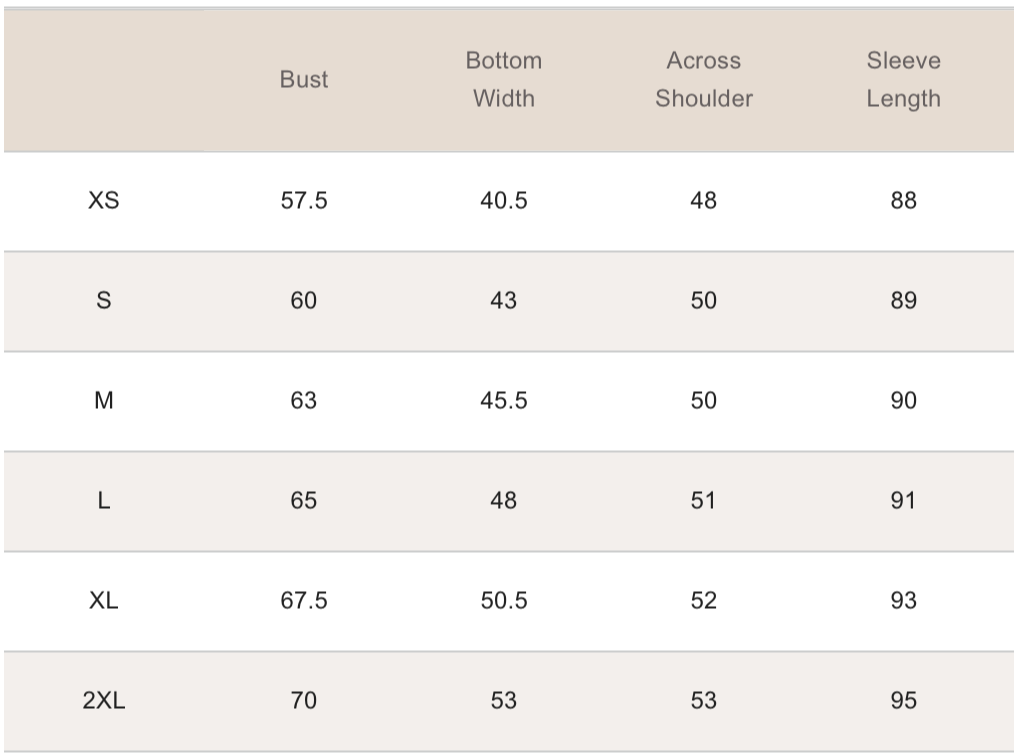Image resolution: width=1014 pixels, height=754 pixels.
Task: Click the Bottom Width column header
Action: click(x=504, y=80)
